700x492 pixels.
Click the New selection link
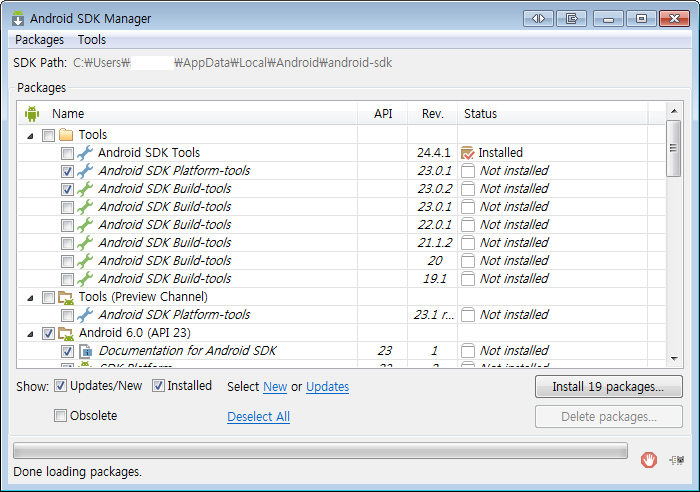pos(275,387)
